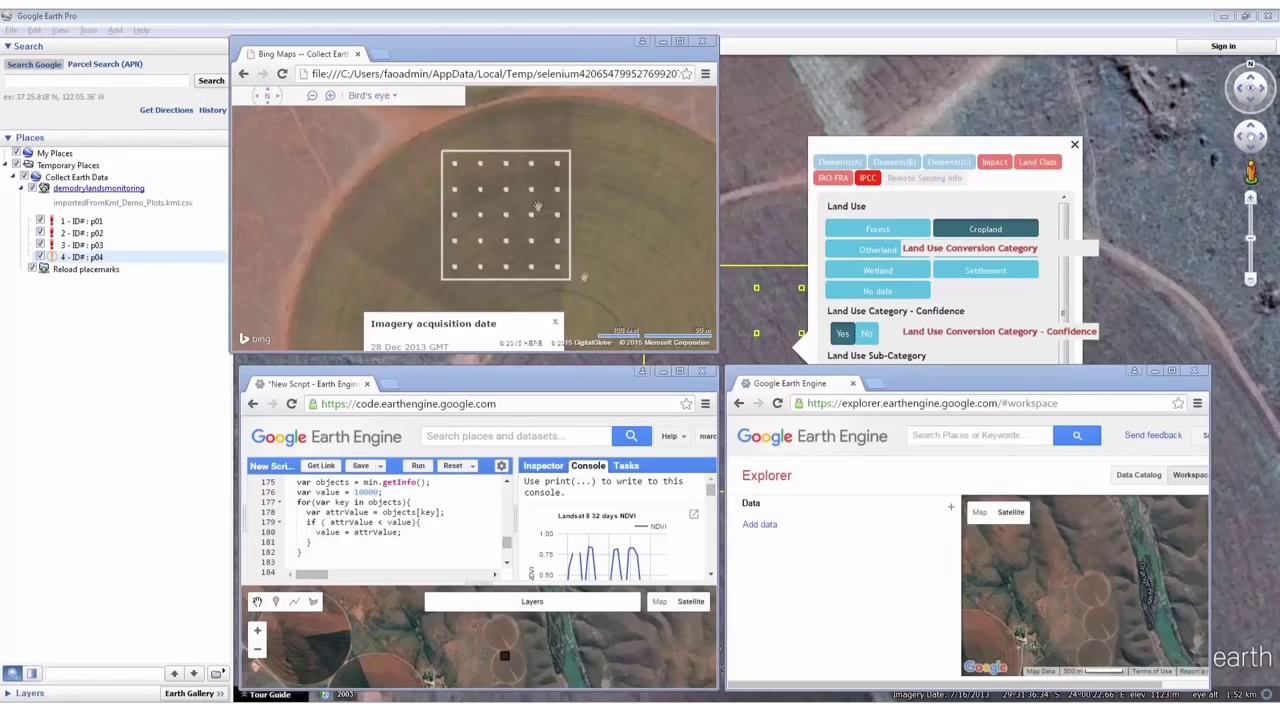Open the Bird's eye view dropdown
Viewport: 1280px width, 720px height.
(372, 96)
